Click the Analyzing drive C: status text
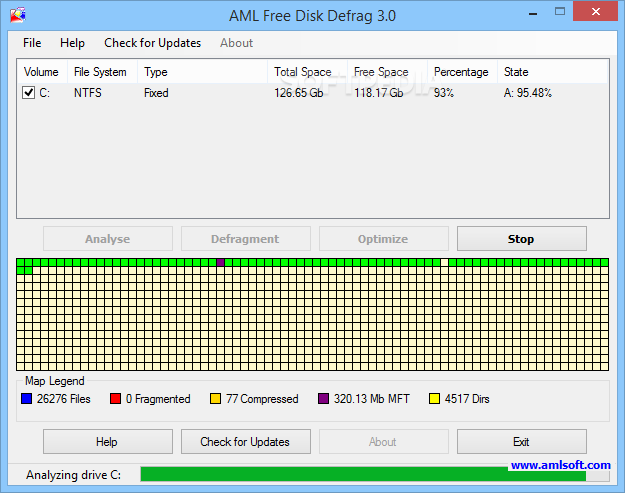Image resolution: width=625 pixels, height=493 pixels. 73,475
